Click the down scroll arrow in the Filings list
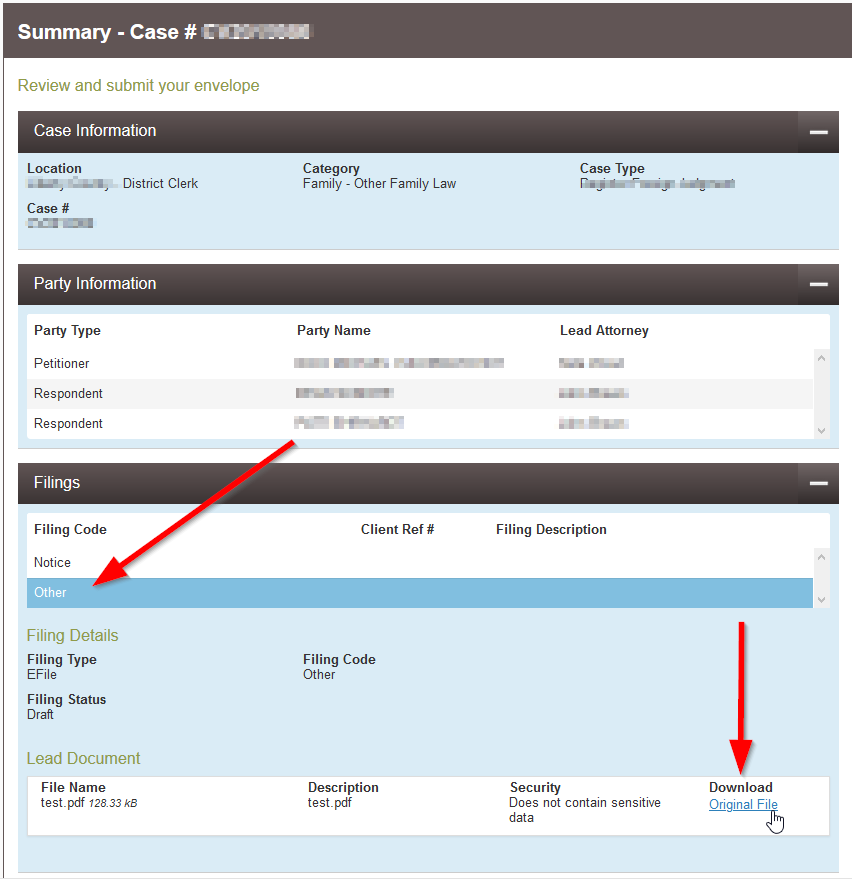 pyautogui.click(x=822, y=598)
